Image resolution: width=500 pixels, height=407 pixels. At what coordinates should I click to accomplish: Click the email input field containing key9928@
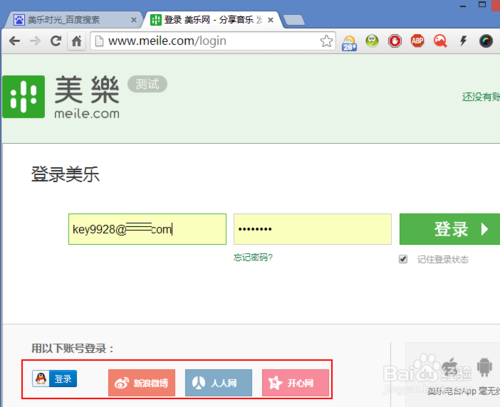click(x=147, y=229)
